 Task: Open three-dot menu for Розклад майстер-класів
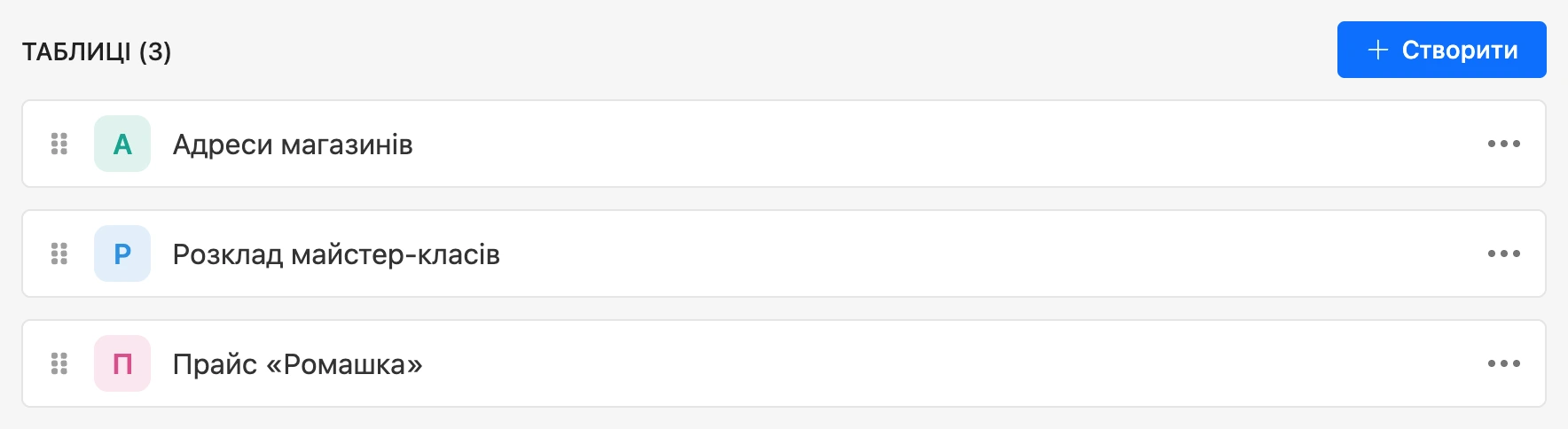coord(1504,253)
